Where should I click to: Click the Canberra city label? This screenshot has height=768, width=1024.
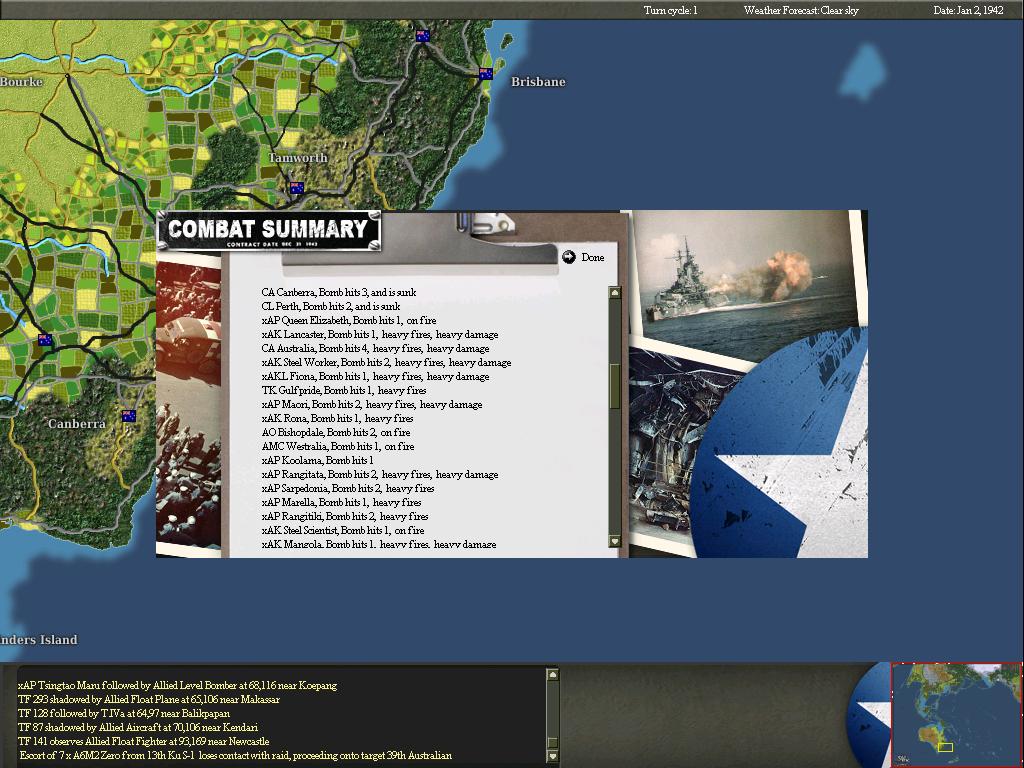pos(77,423)
